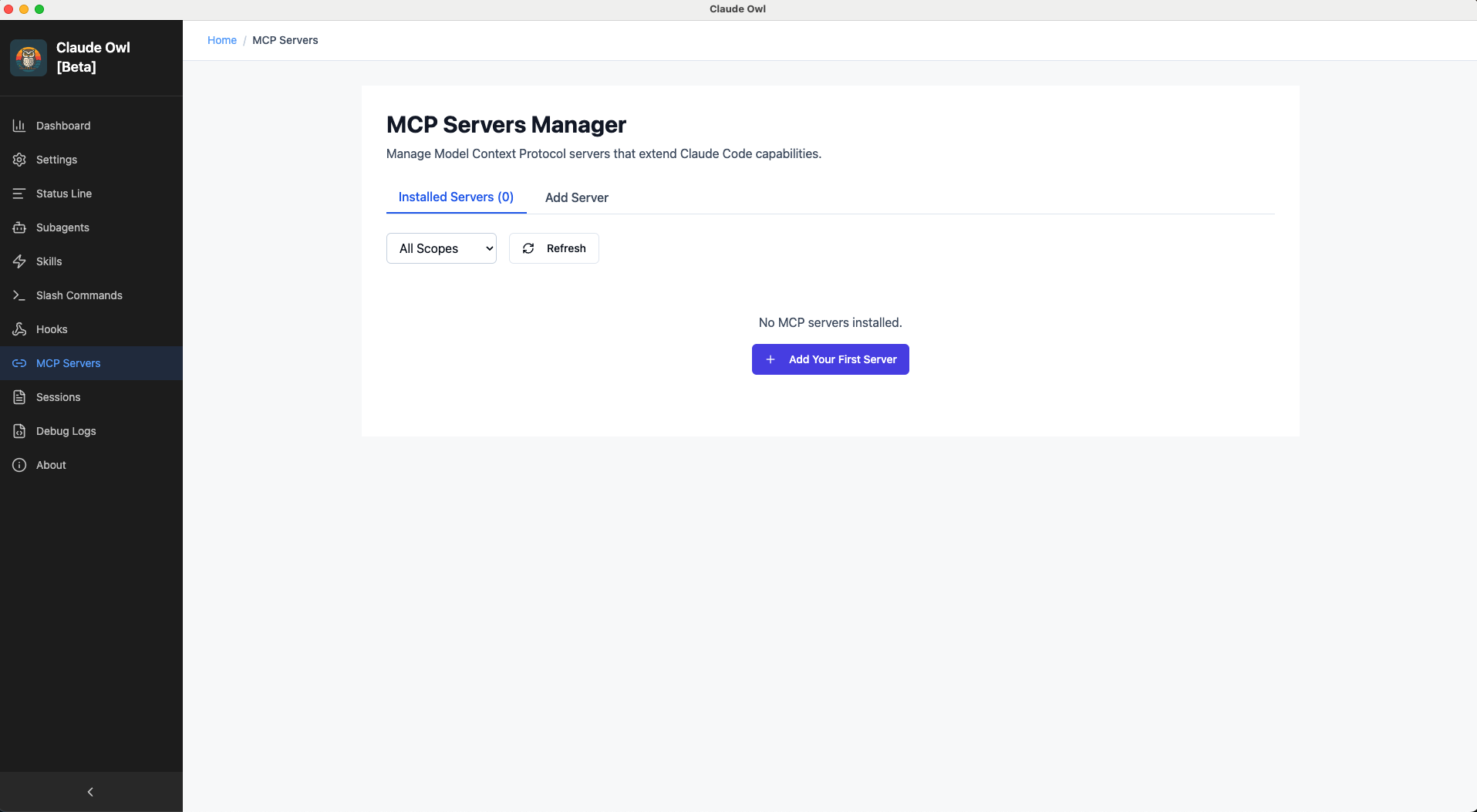The height and width of the screenshot is (812, 1477).
Task: Click the Refresh icon next to scopes
Action: [528, 248]
